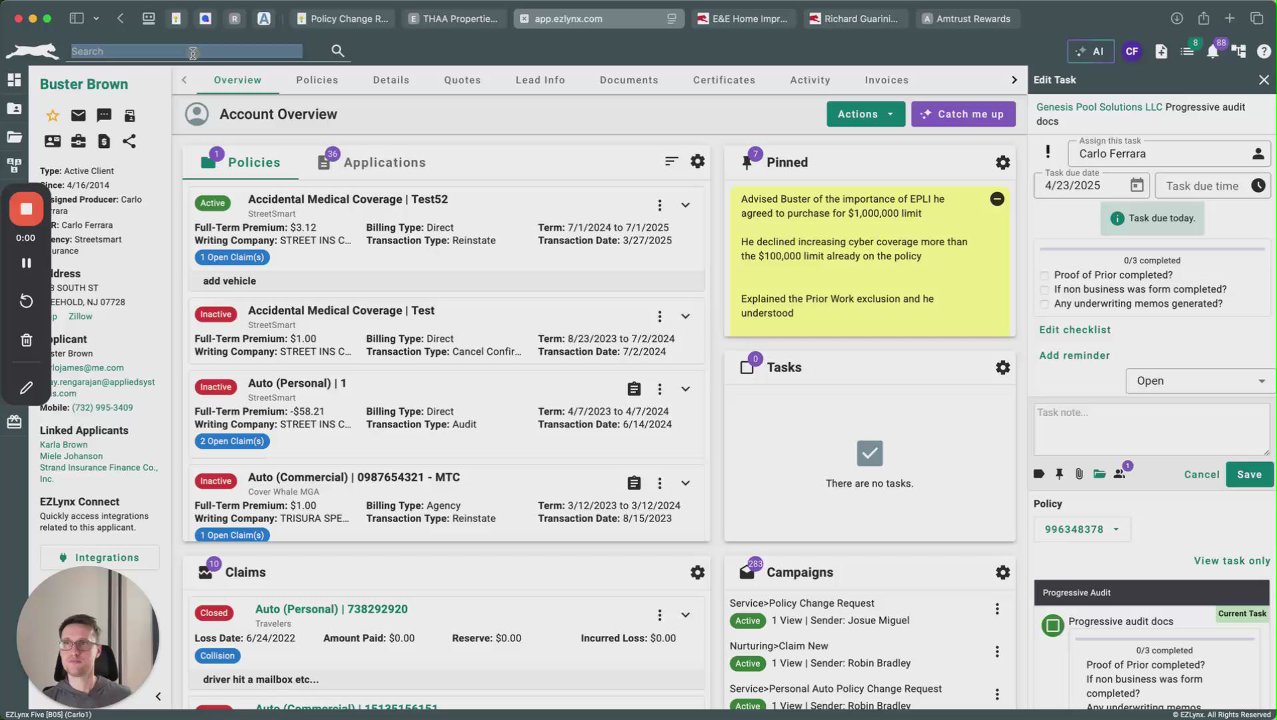
Task: Open calendar picker for task due date
Action: [1137, 185]
